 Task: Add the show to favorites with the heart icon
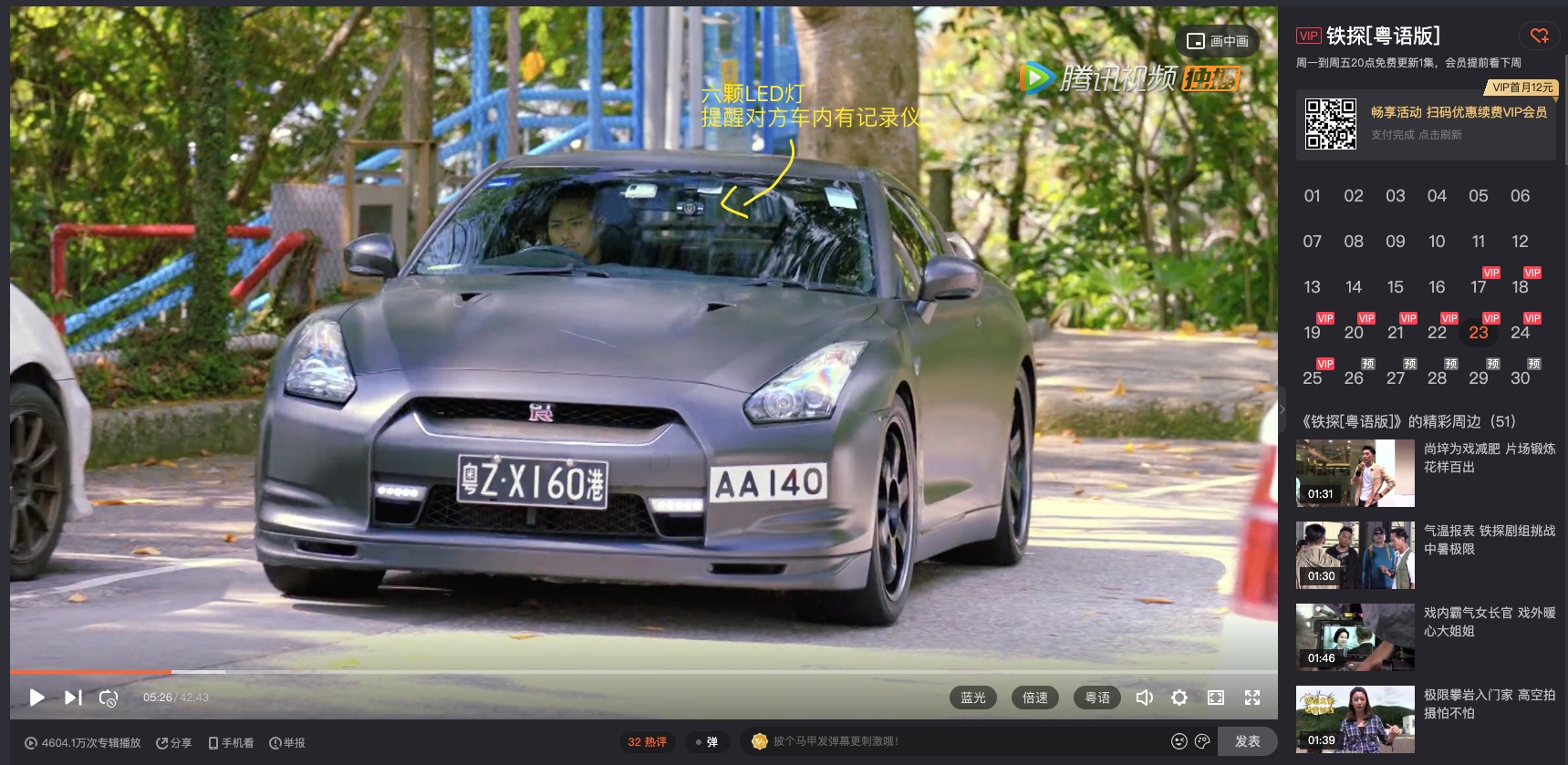pos(1540,36)
